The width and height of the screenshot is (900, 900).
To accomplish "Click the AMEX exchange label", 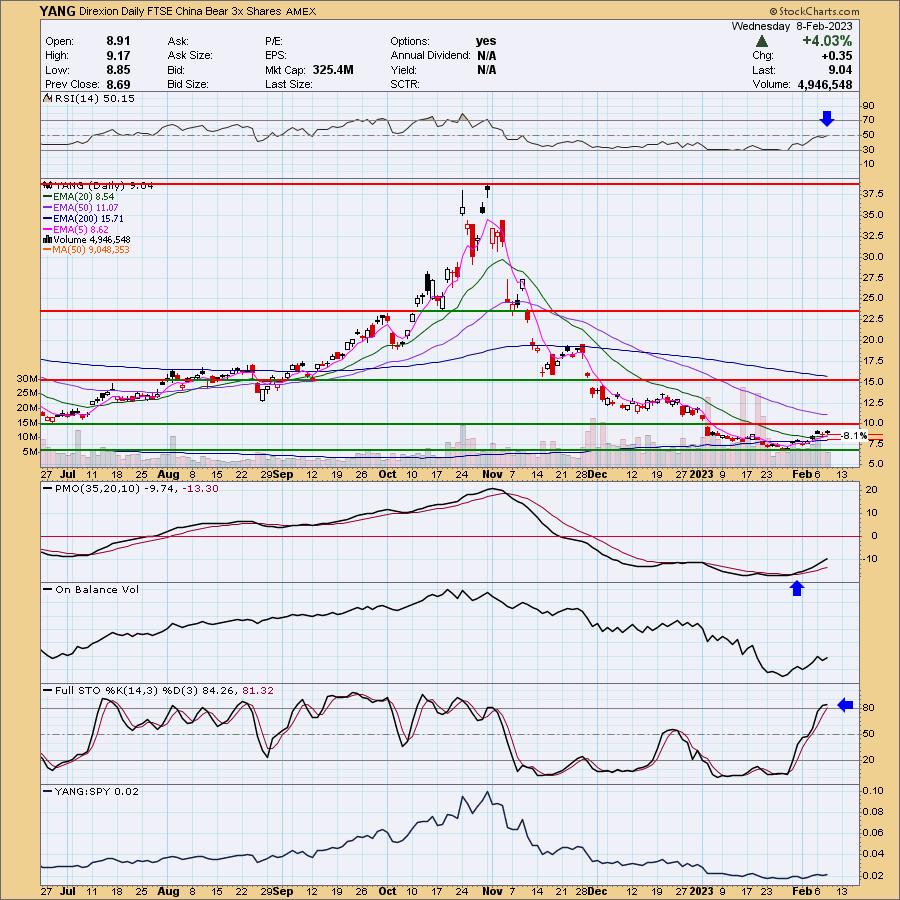I will [x=300, y=11].
